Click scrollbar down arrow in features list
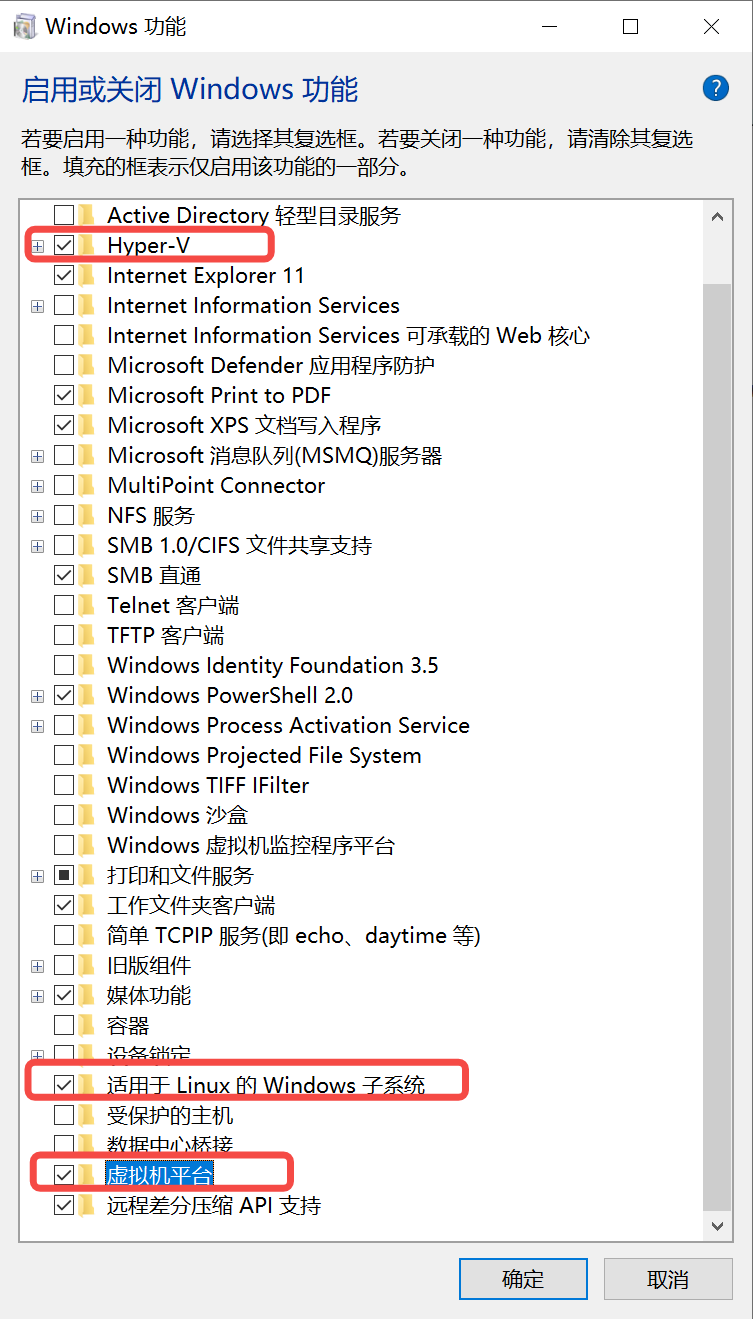Screen dimensions: 753x1319 716,1226
